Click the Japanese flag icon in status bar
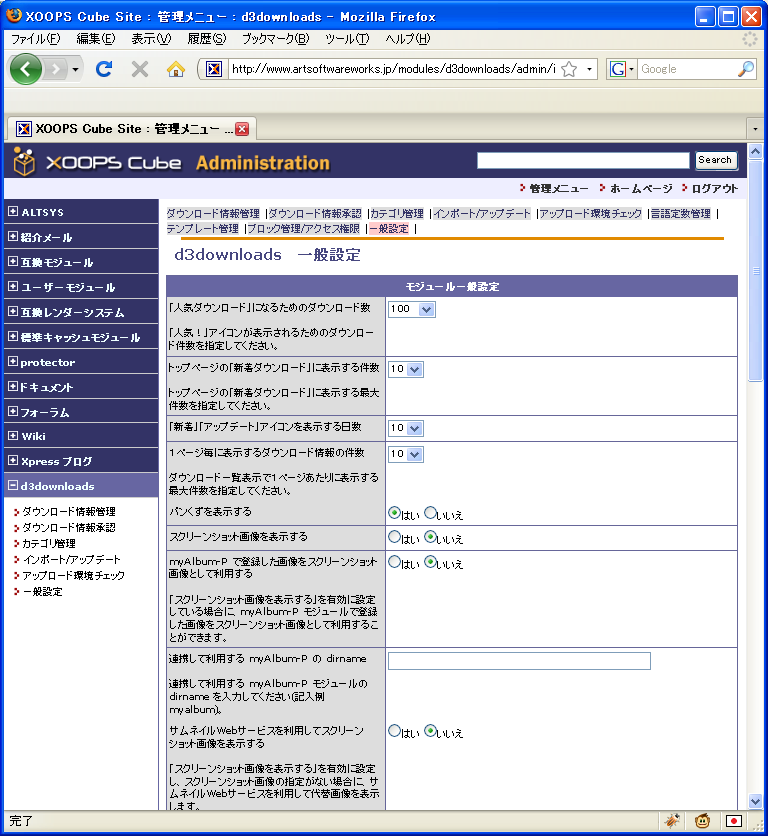The height and width of the screenshot is (836, 768). (734, 821)
